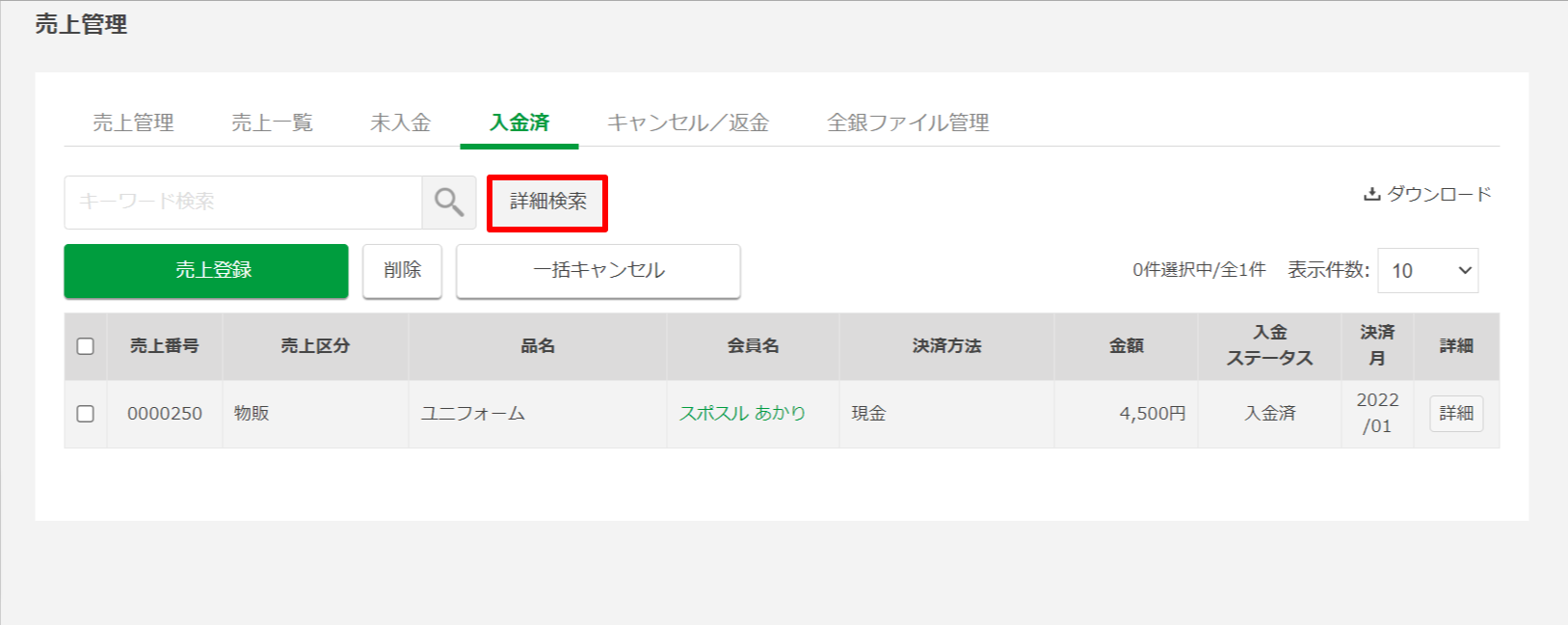Open member link スポスル あかり

point(742,413)
